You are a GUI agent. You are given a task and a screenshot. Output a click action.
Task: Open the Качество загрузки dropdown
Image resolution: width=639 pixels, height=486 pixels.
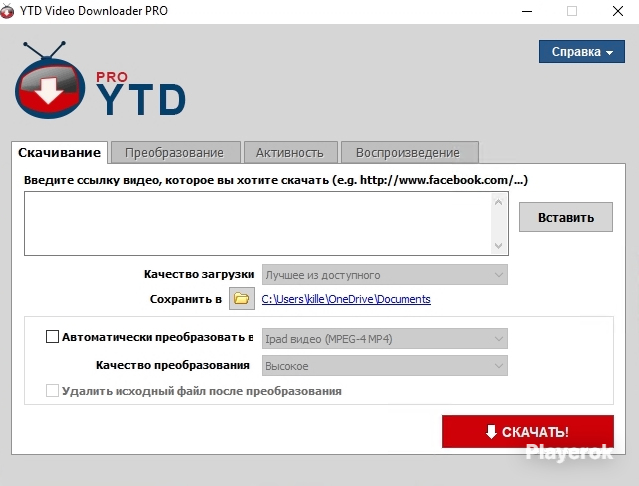(385, 275)
